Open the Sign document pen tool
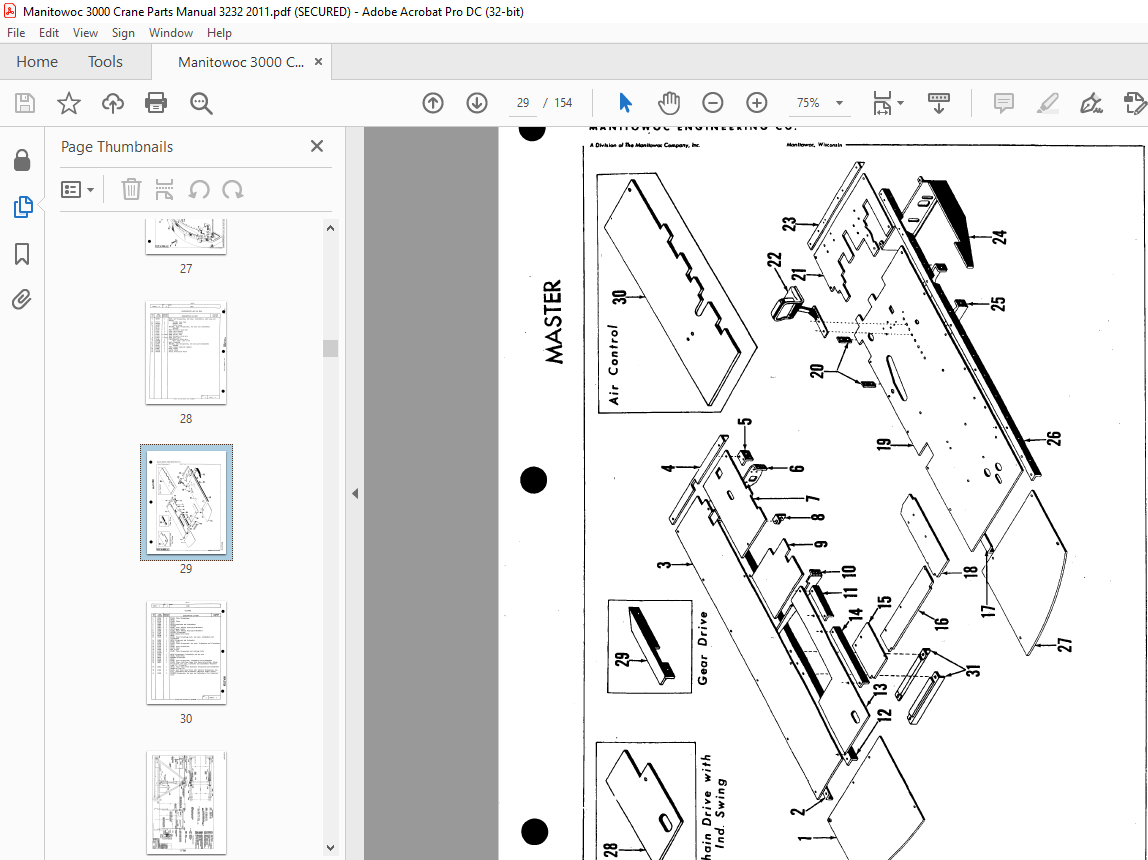Viewport: 1148px width, 860px height. point(1091,103)
